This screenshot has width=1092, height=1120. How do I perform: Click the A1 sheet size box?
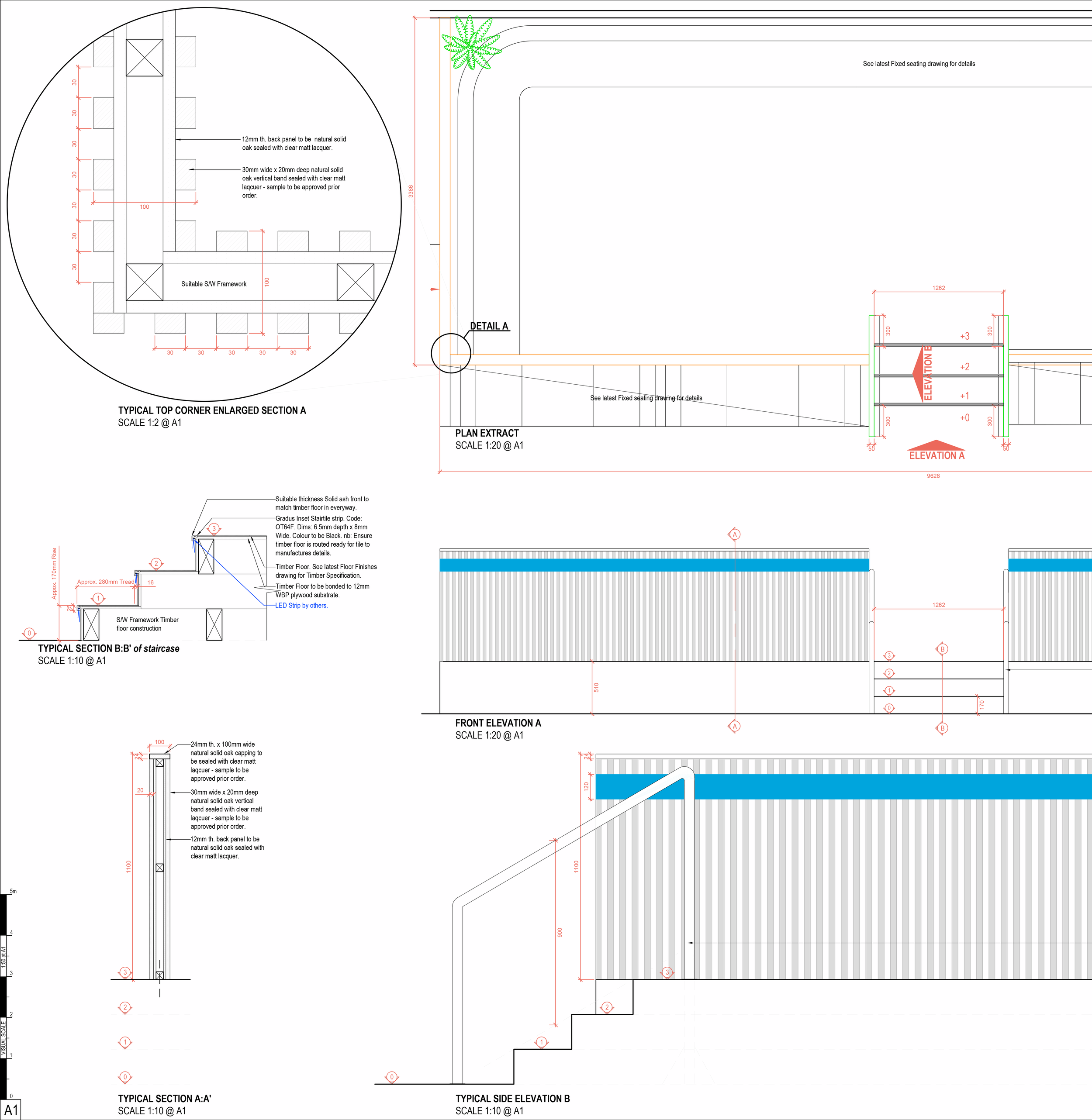point(11,1110)
